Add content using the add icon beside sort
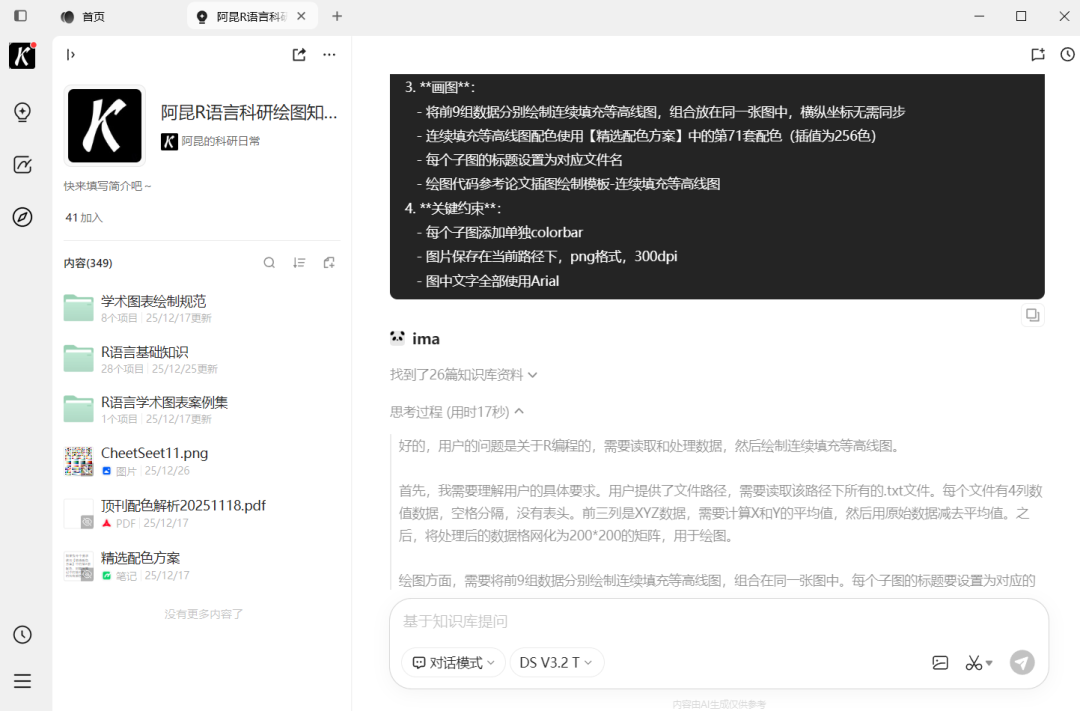 pyautogui.click(x=329, y=262)
